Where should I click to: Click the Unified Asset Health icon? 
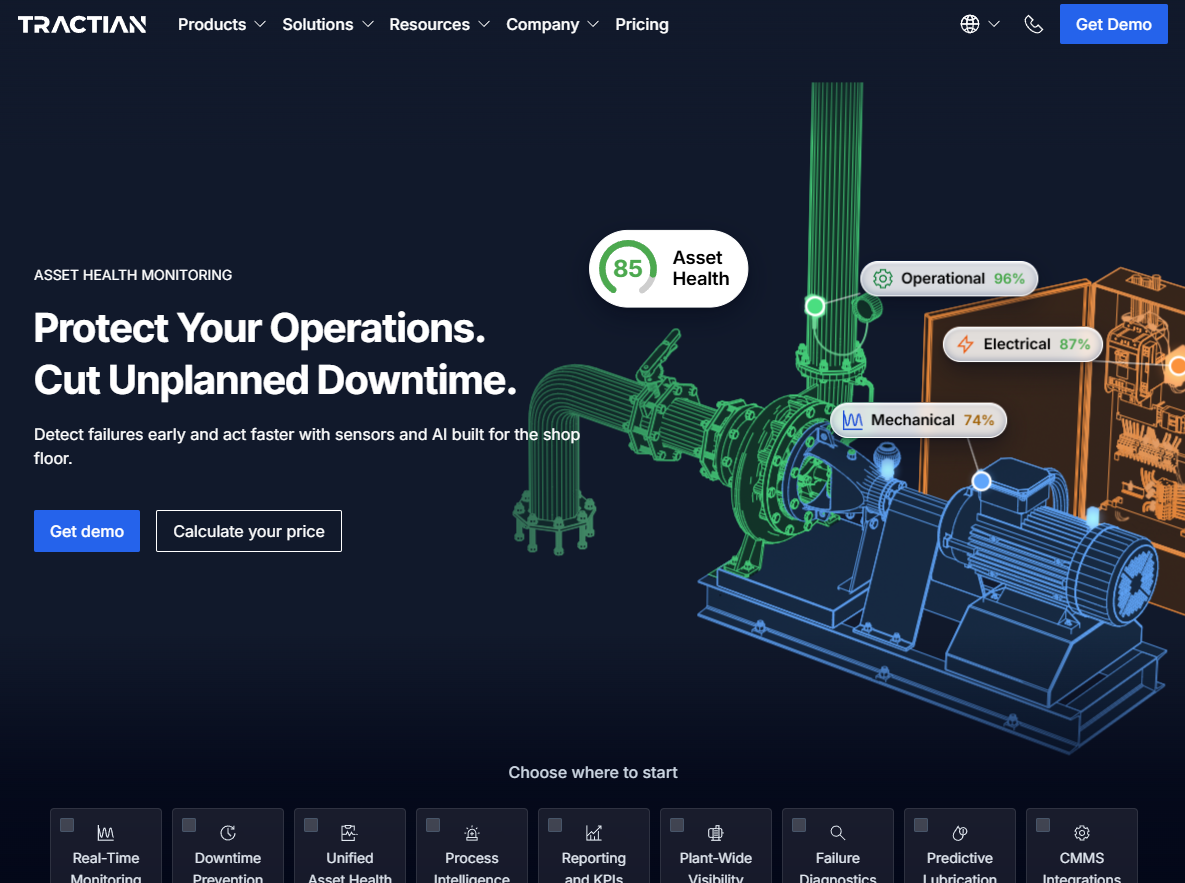(349, 833)
